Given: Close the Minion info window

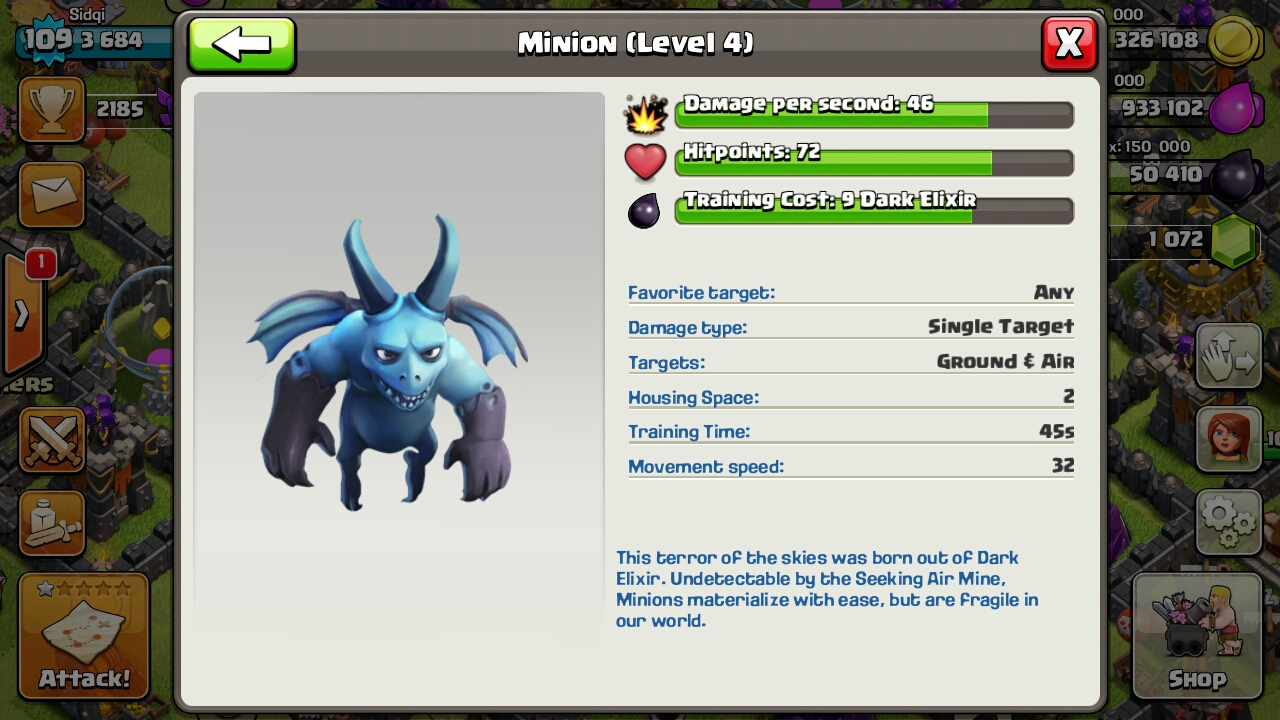Looking at the screenshot, I should [1069, 44].
